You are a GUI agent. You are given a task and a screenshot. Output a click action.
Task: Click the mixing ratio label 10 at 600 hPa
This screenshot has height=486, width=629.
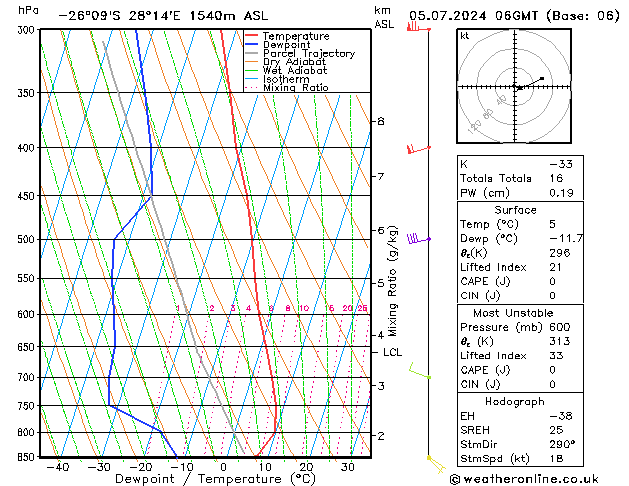(x=304, y=308)
